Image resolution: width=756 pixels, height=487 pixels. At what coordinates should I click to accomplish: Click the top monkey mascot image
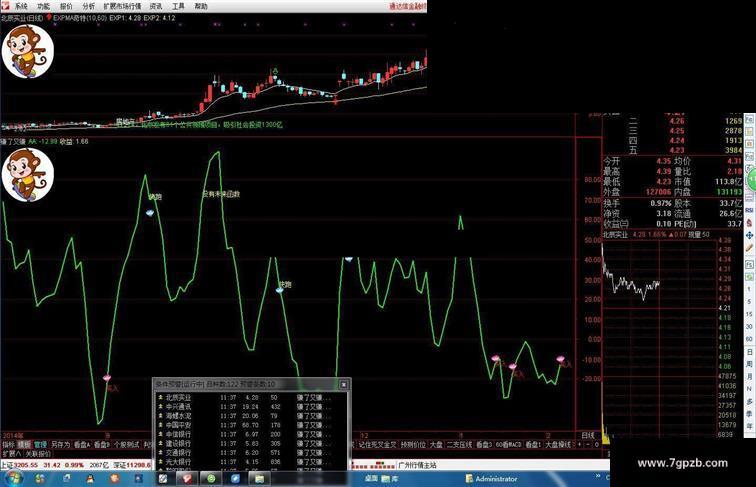[x=27, y=51]
